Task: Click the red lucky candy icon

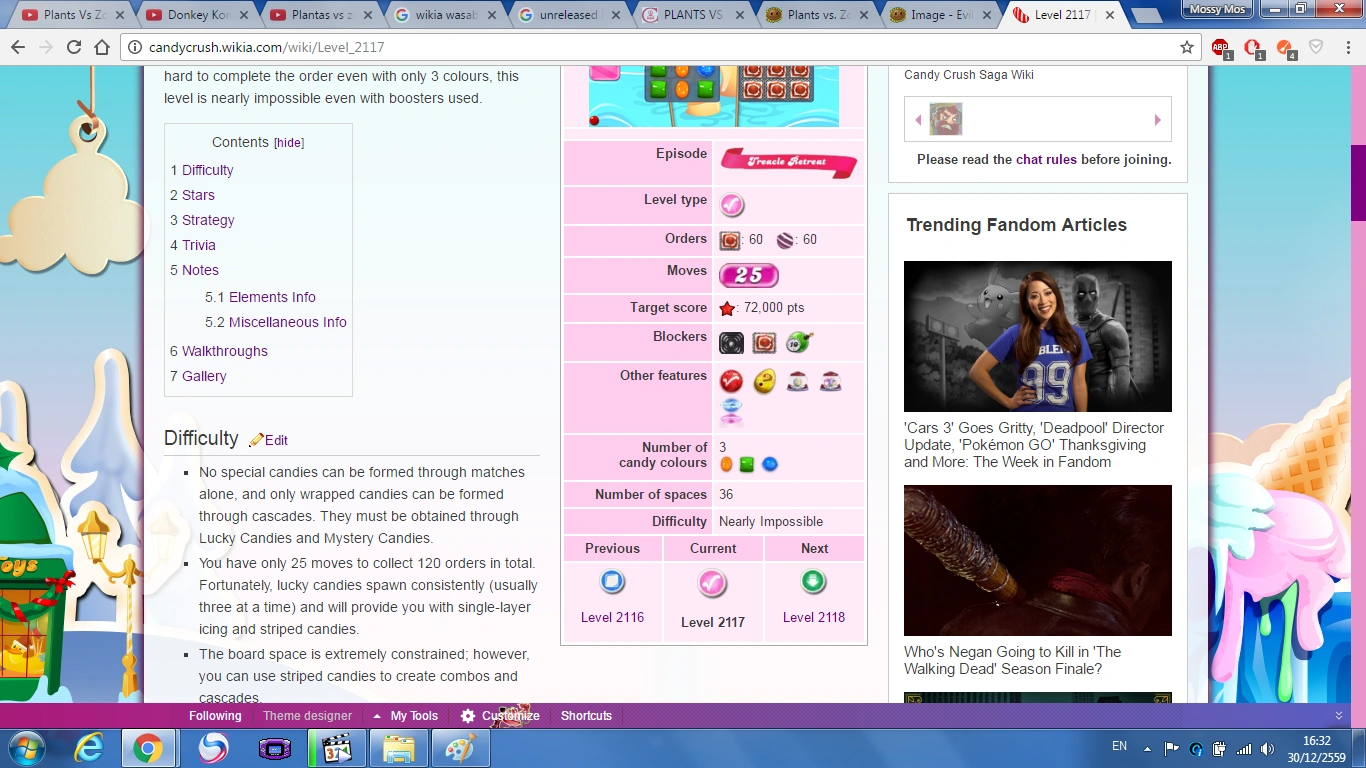Action: point(731,381)
